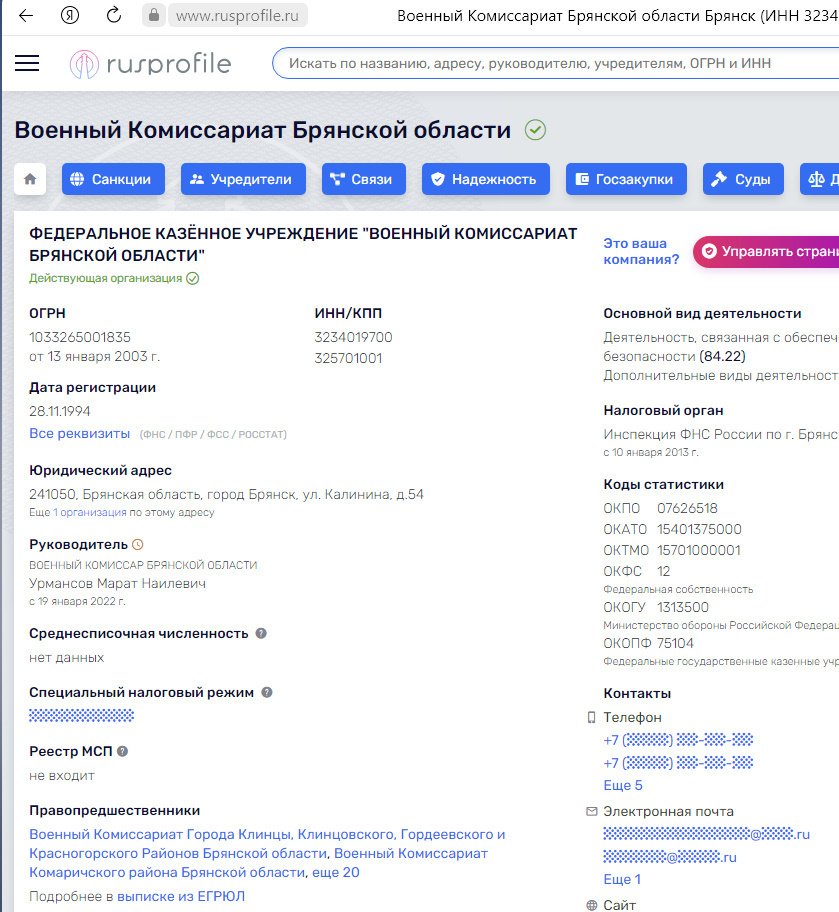
Task: Click the help icon beside Реестр МСП
Action: click(122, 751)
